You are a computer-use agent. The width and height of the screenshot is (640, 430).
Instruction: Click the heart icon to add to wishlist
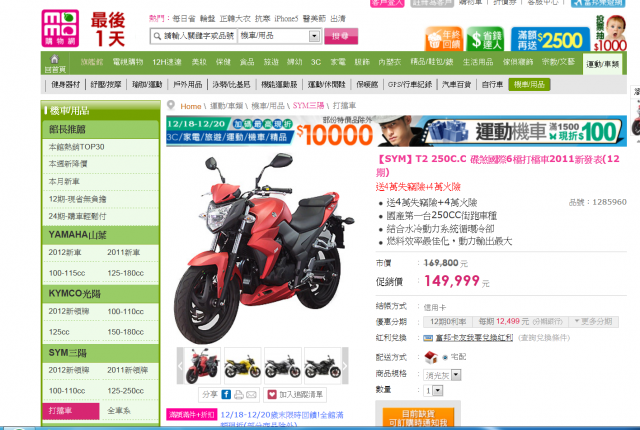272,395
